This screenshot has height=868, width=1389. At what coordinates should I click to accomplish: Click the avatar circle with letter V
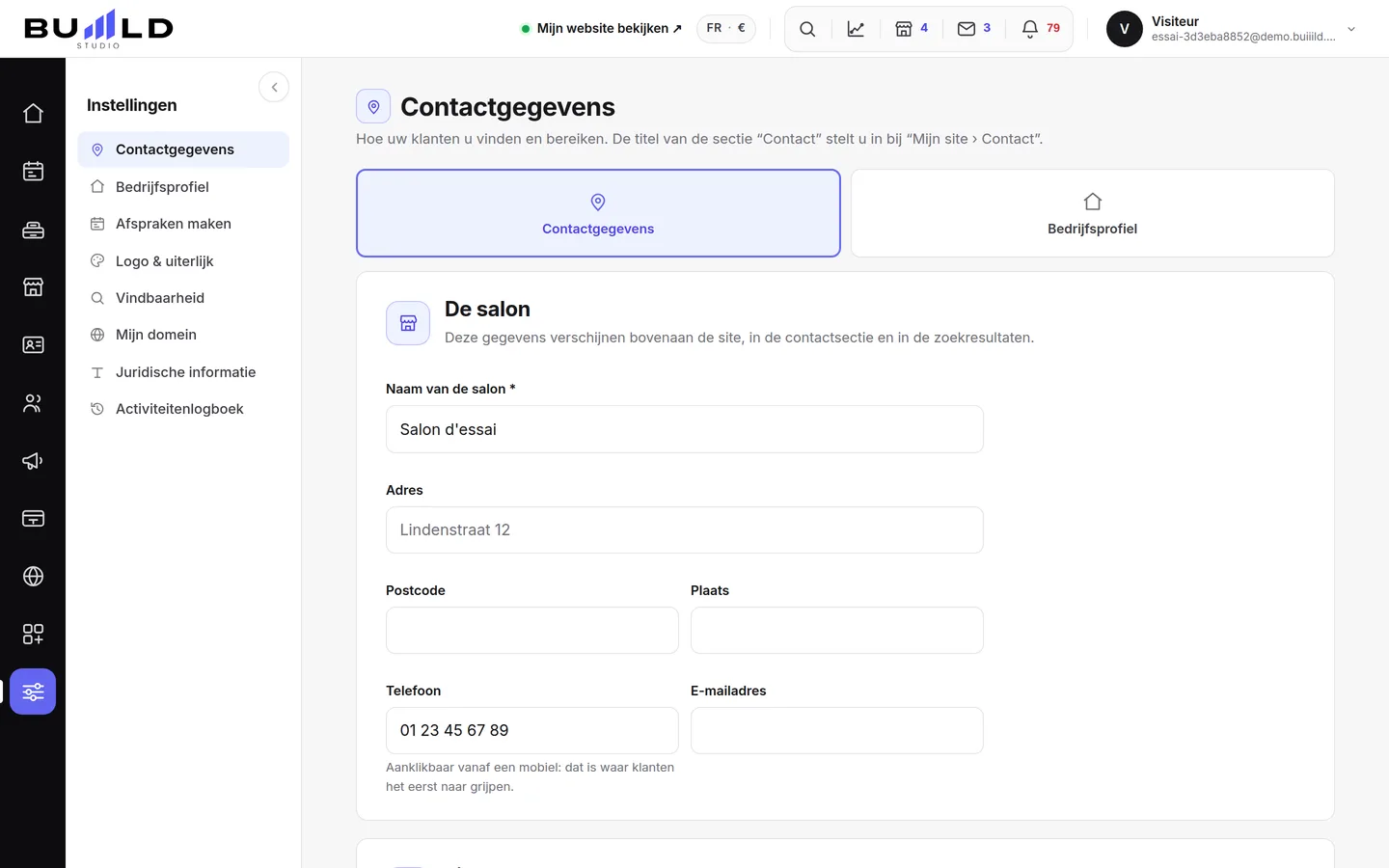click(1125, 29)
